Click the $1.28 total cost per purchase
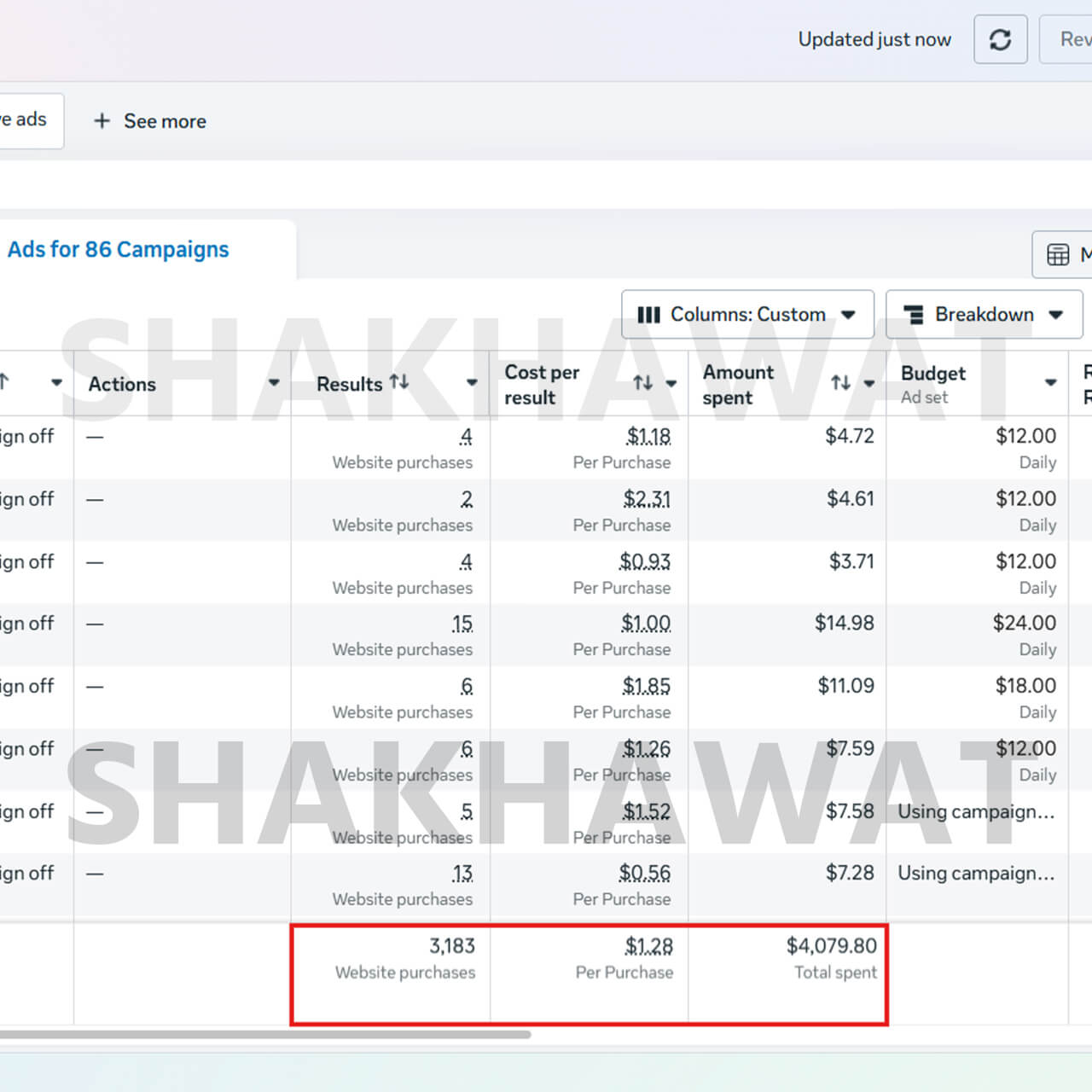This screenshot has width=1092, height=1092. [649, 947]
